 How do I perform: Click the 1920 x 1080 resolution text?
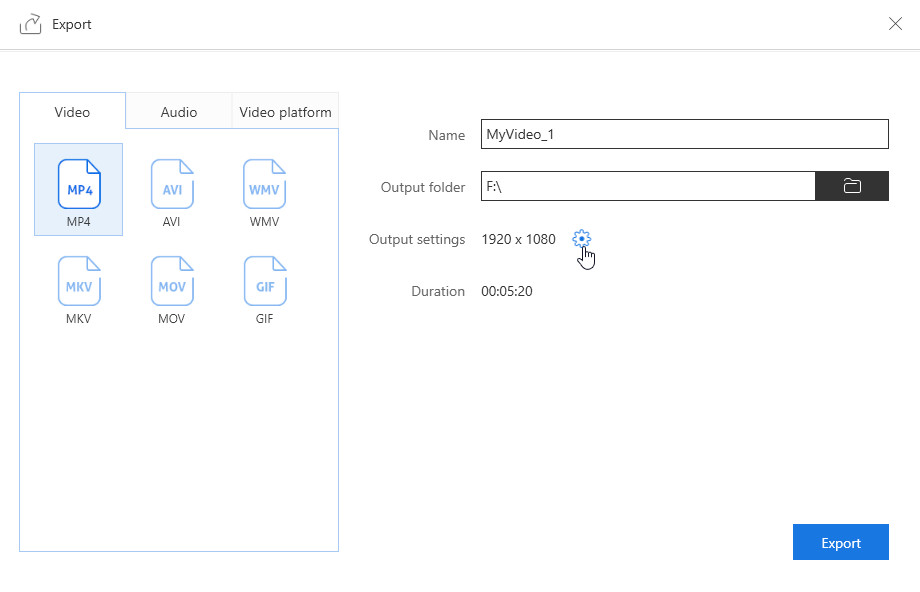click(x=518, y=239)
